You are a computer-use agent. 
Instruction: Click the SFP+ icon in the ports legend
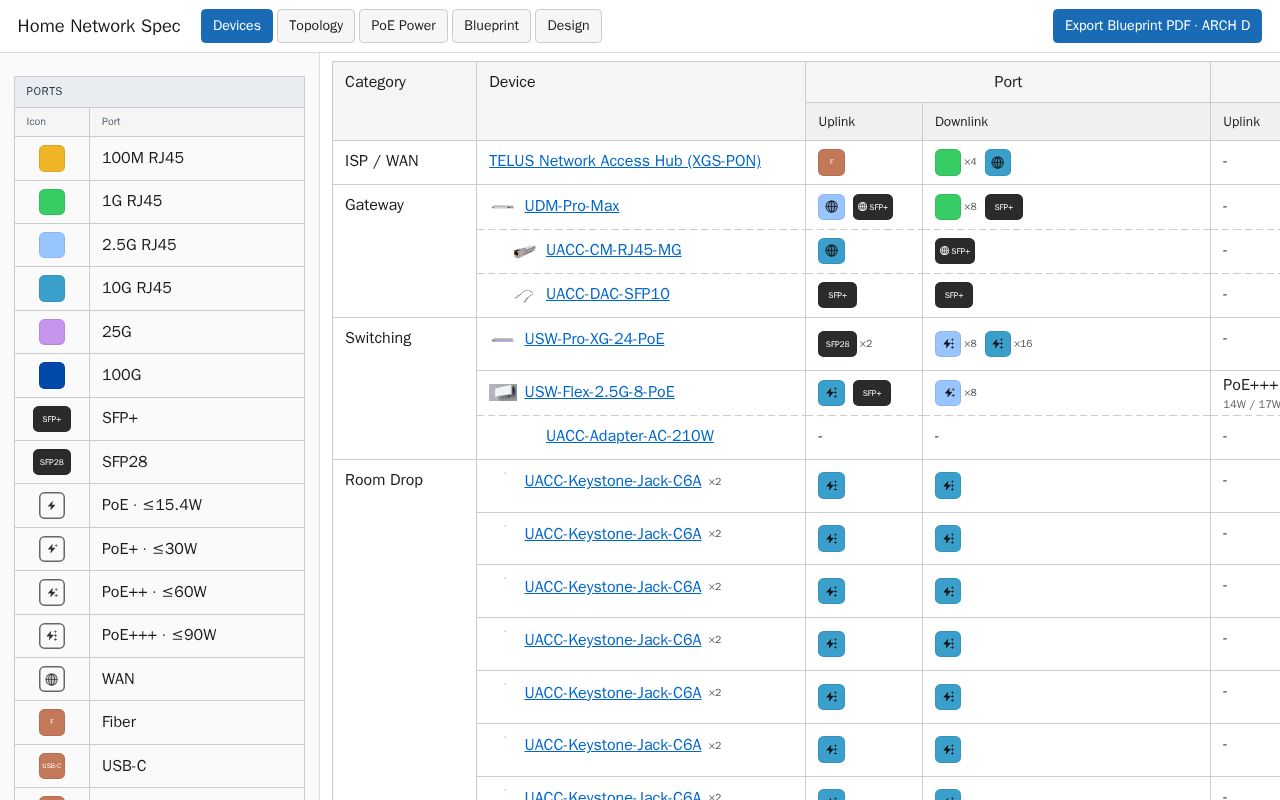[x=52, y=418]
